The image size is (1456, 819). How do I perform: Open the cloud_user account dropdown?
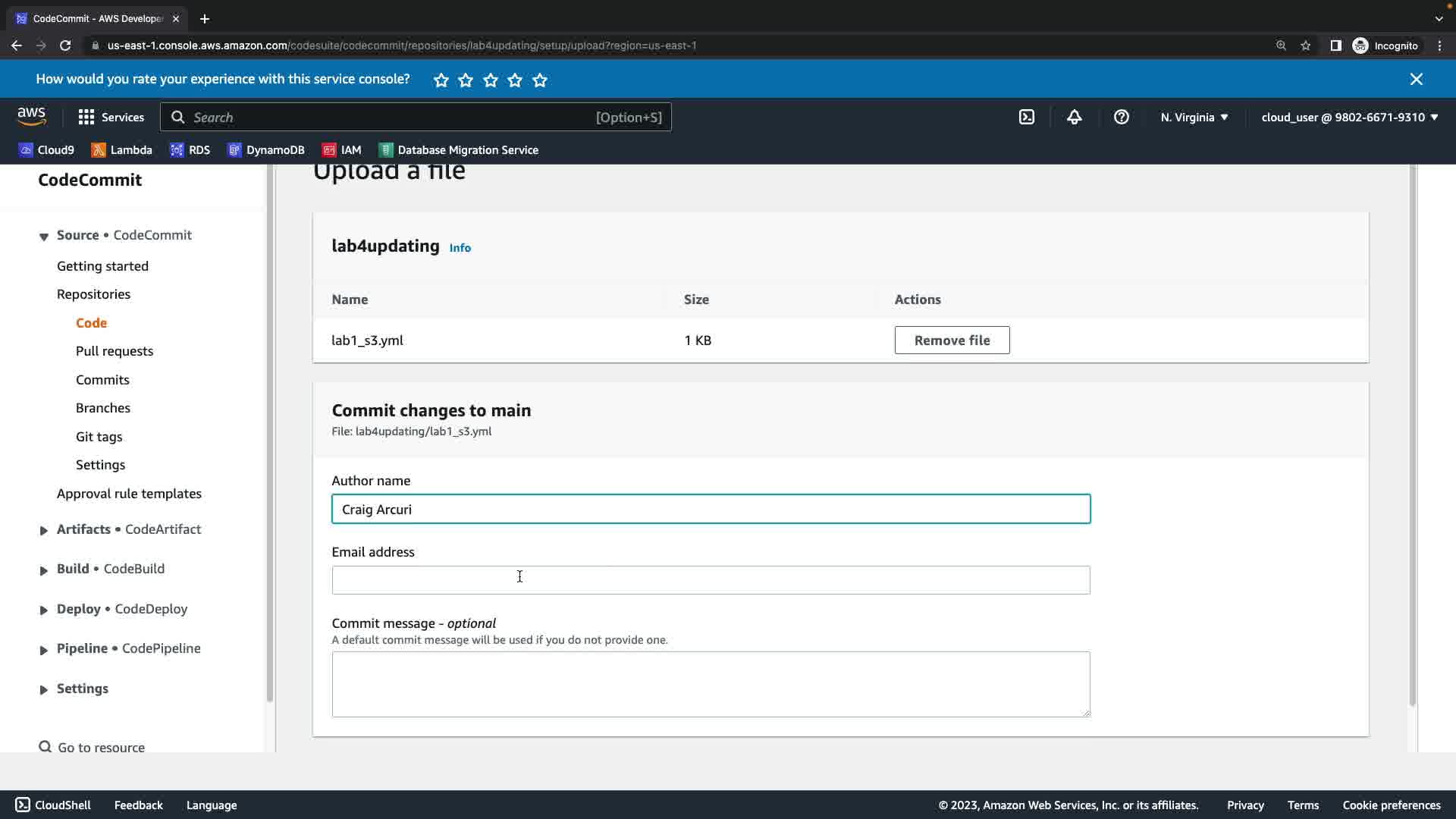[1349, 117]
